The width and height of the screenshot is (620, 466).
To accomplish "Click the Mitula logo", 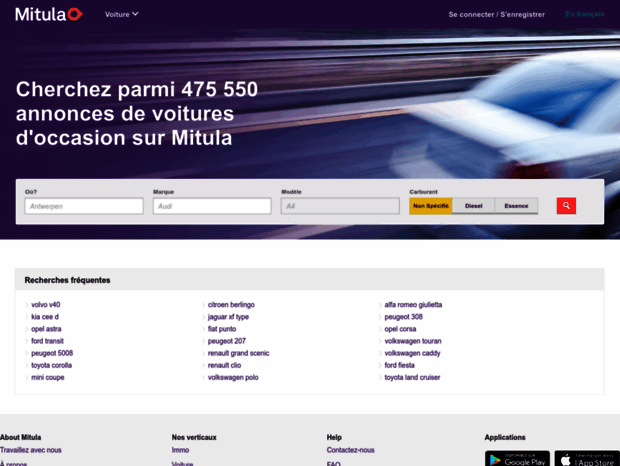I will pyautogui.click(x=49, y=14).
